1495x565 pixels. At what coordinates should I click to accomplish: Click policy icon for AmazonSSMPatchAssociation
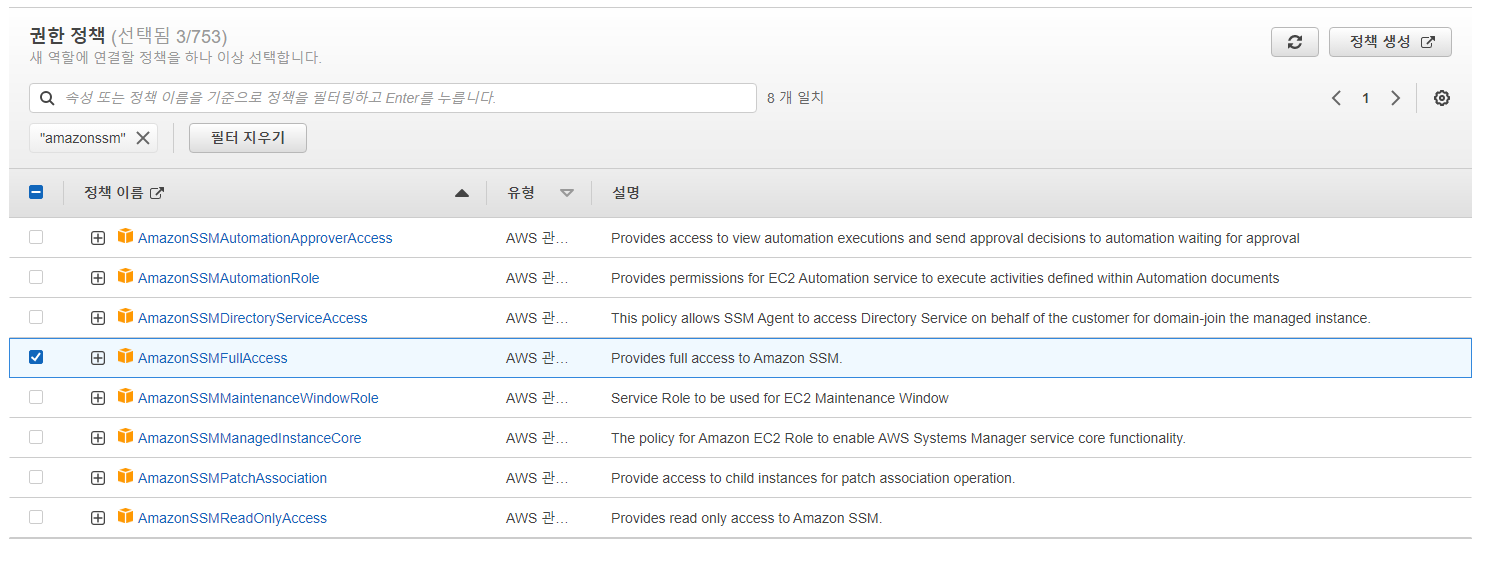[x=125, y=477]
